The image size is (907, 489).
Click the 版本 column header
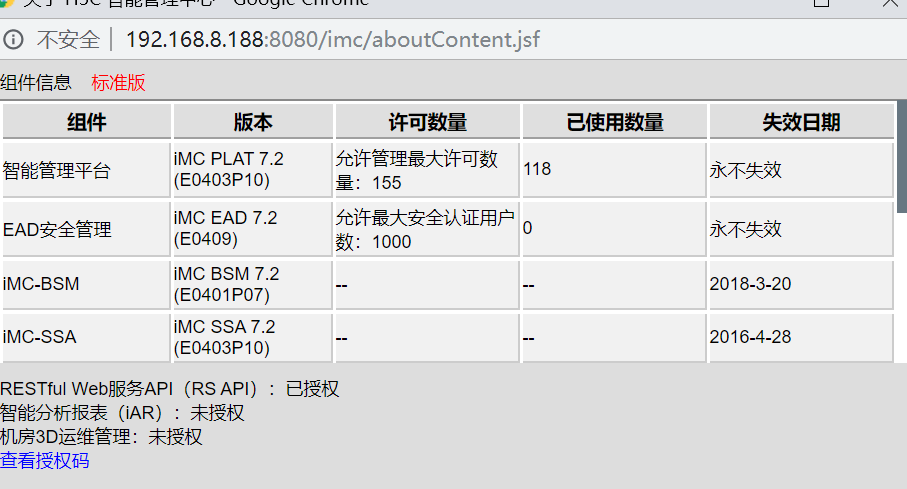point(253,122)
